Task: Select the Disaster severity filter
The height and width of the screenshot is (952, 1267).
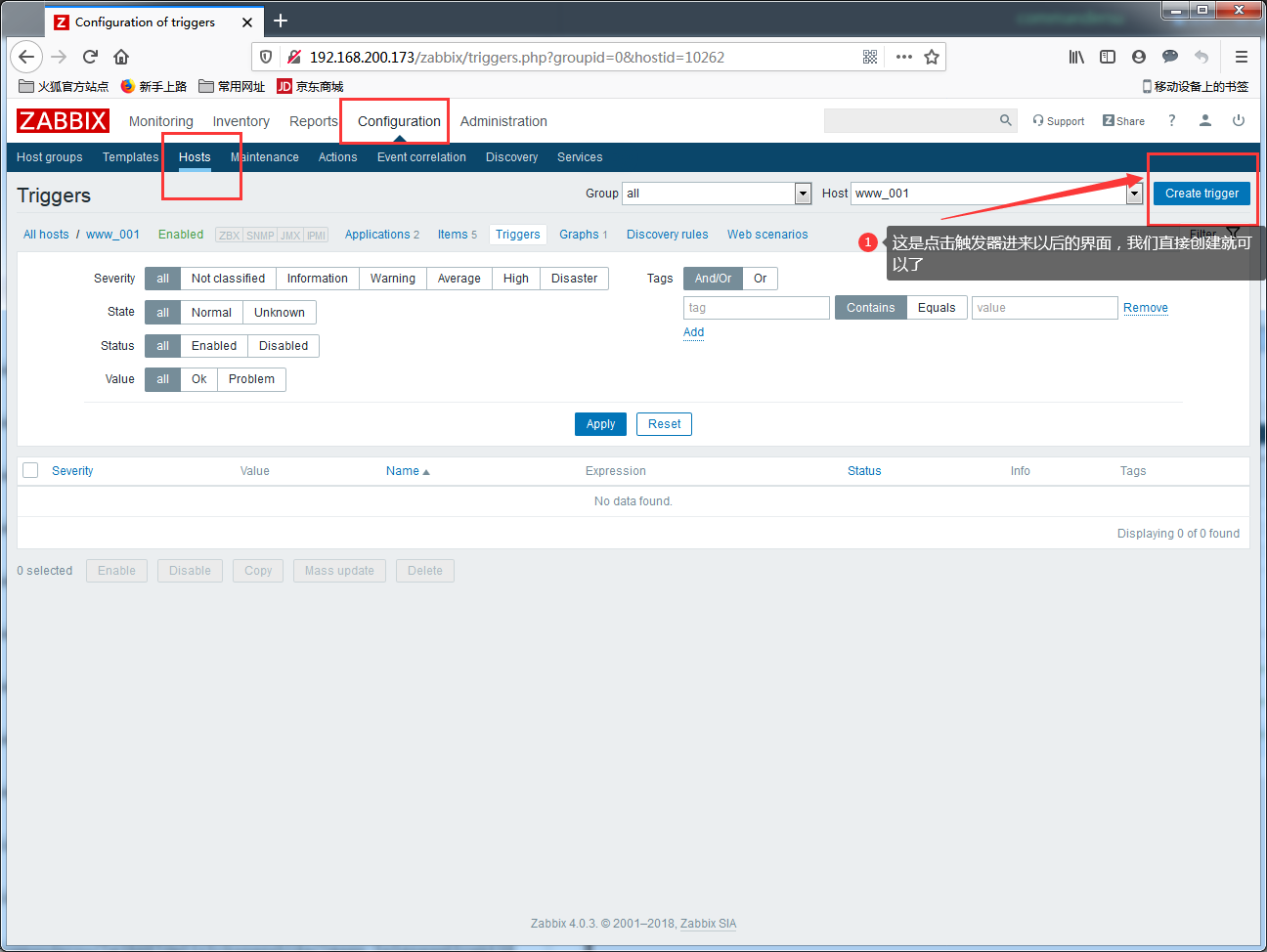Action: pos(574,279)
